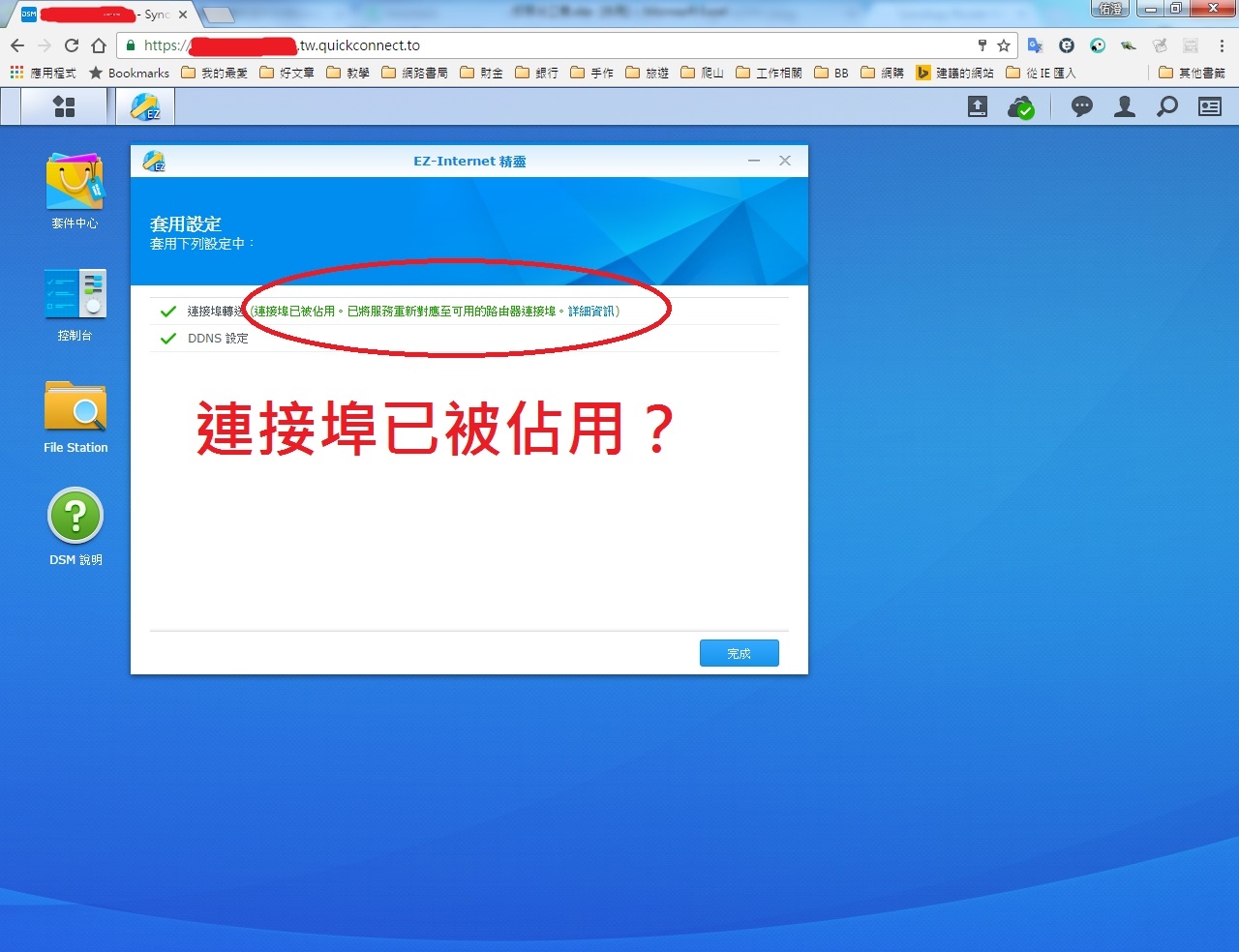Click the EZ-Internet 精靈 title bar
The height and width of the screenshot is (952, 1239).
[x=469, y=162]
